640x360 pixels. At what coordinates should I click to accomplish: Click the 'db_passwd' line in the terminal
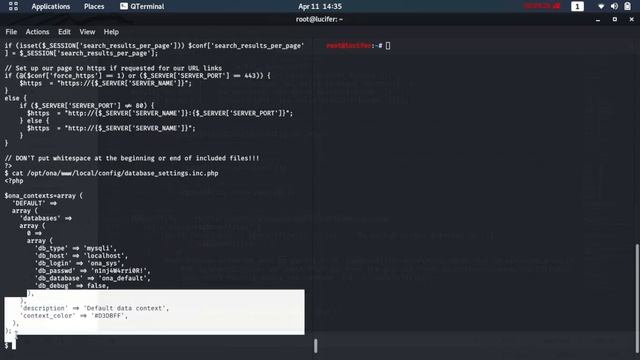(93, 271)
